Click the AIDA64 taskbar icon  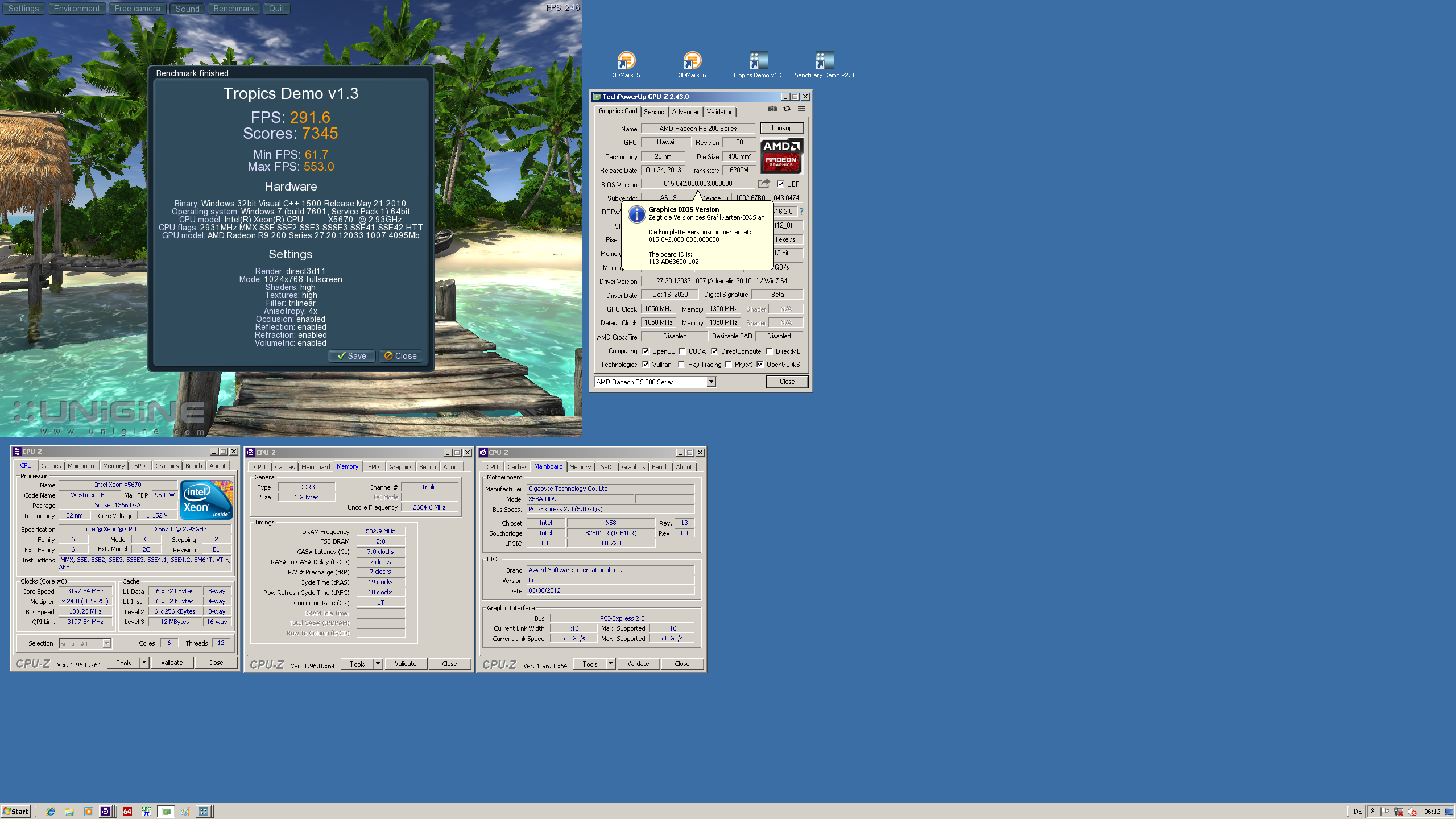(x=127, y=812)
